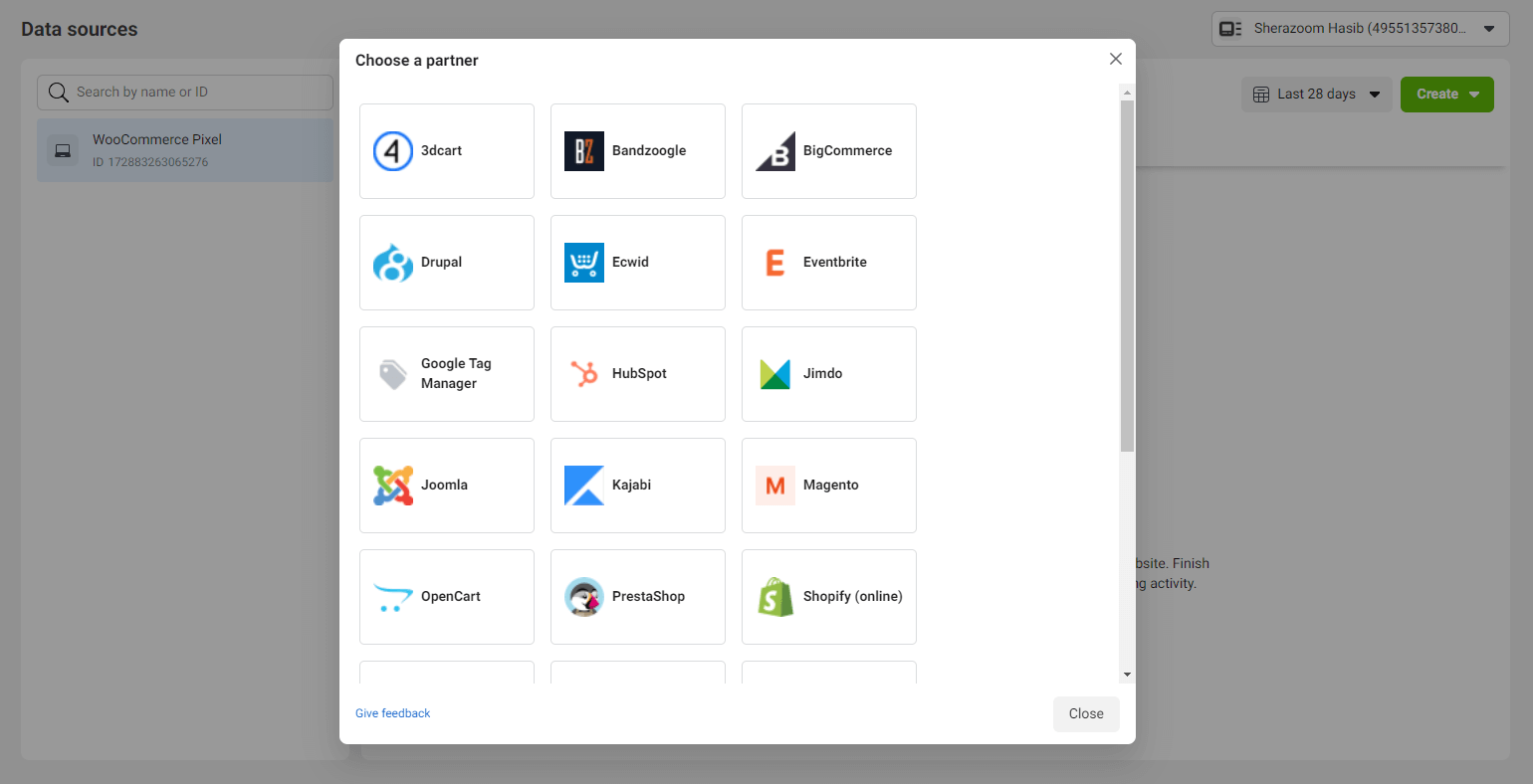Pick the Kajabi partner name

point(631,486)
